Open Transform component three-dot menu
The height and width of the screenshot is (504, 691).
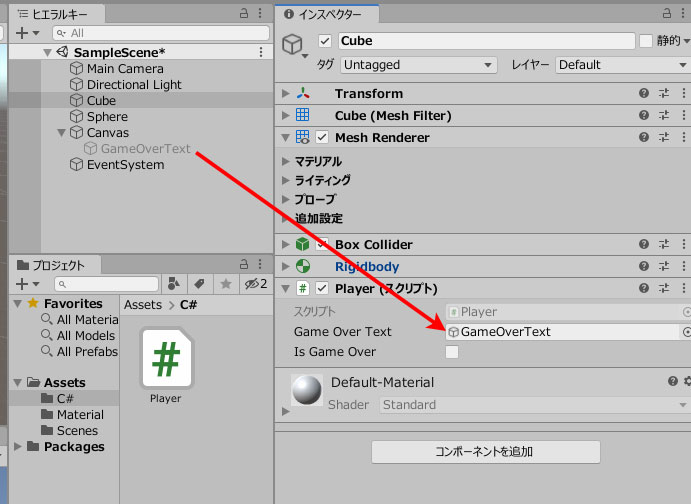pyautogui.click(x=684, y=93)
